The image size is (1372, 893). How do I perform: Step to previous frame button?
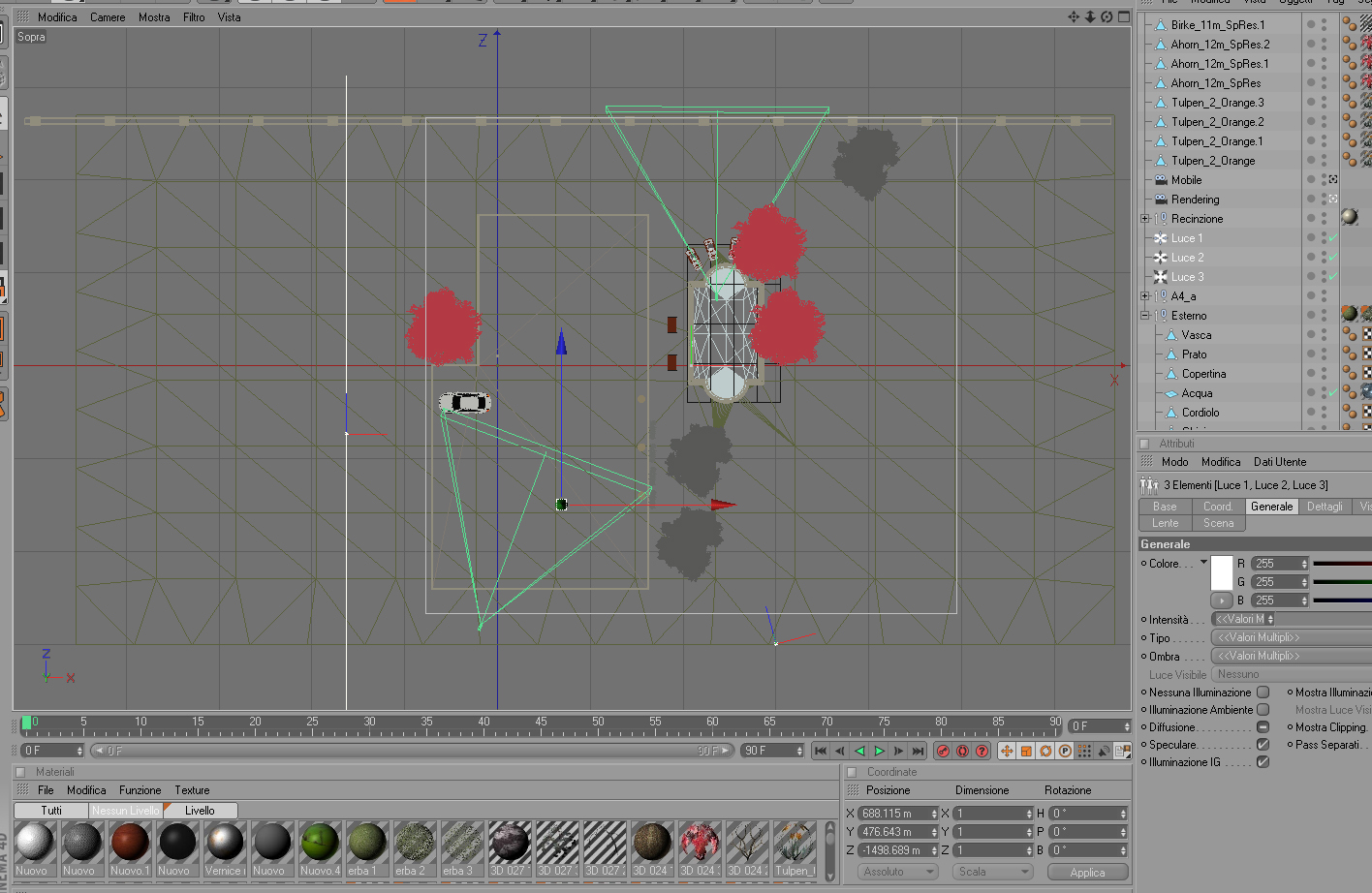pyautogui.click(x=840, y=751)
